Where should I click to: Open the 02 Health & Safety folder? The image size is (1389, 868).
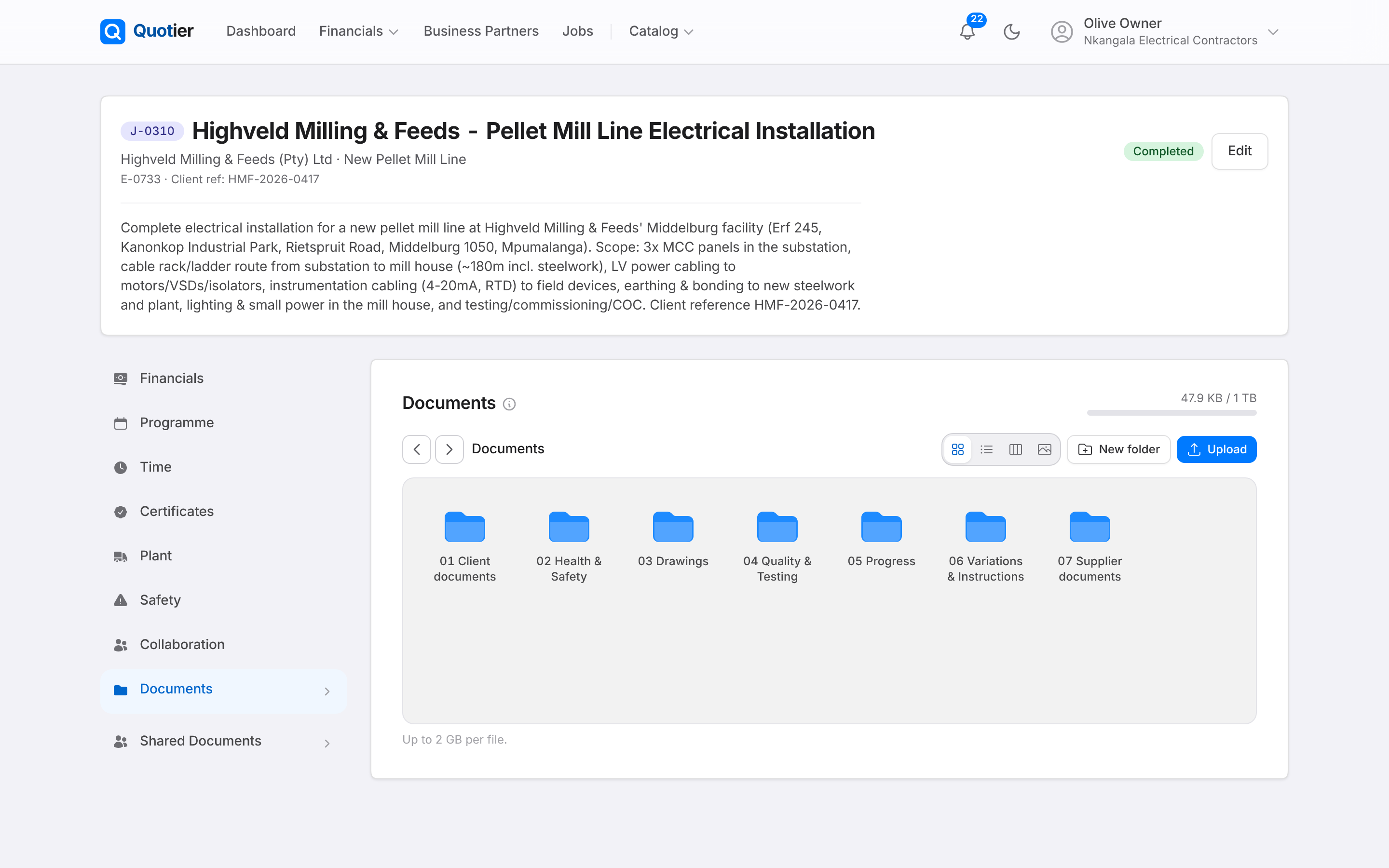[x=569, y=547]
